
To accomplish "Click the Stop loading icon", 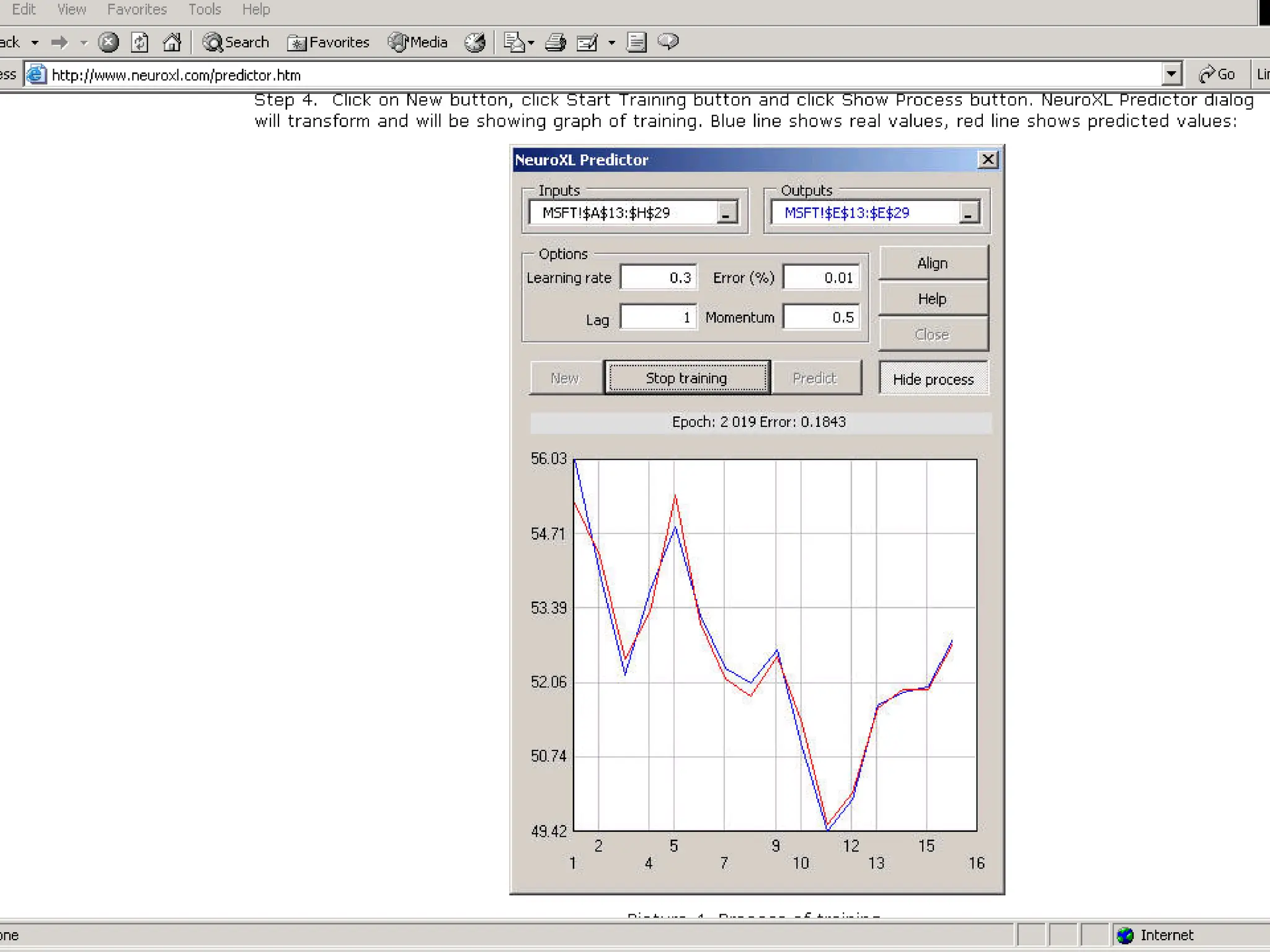I will click(x=109, y=42).
